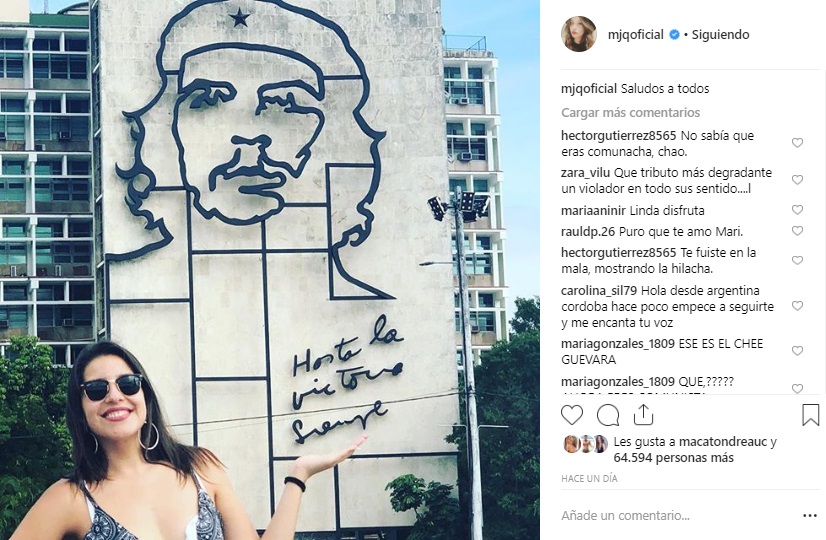Open the three-dot more options menu
This screenshot has width=826, height=540.
tap(810, 516)
